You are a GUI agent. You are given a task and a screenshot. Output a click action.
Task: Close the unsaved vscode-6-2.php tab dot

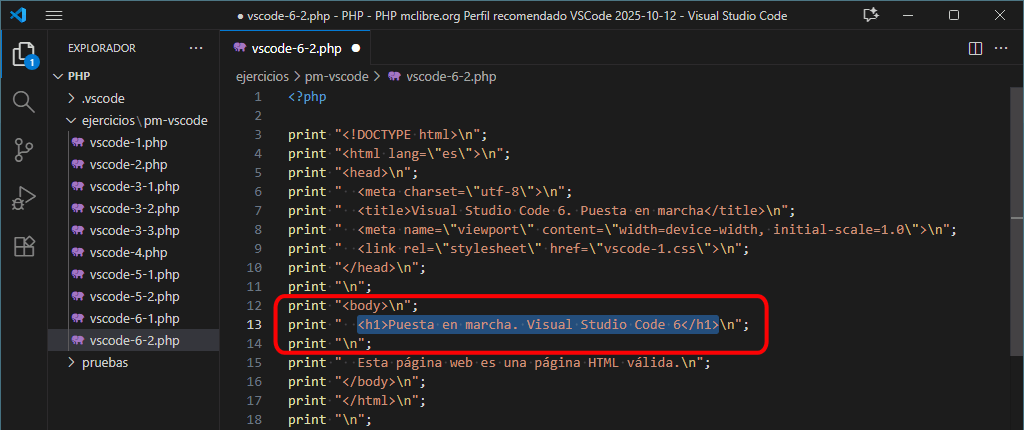[x=356, y=48]
